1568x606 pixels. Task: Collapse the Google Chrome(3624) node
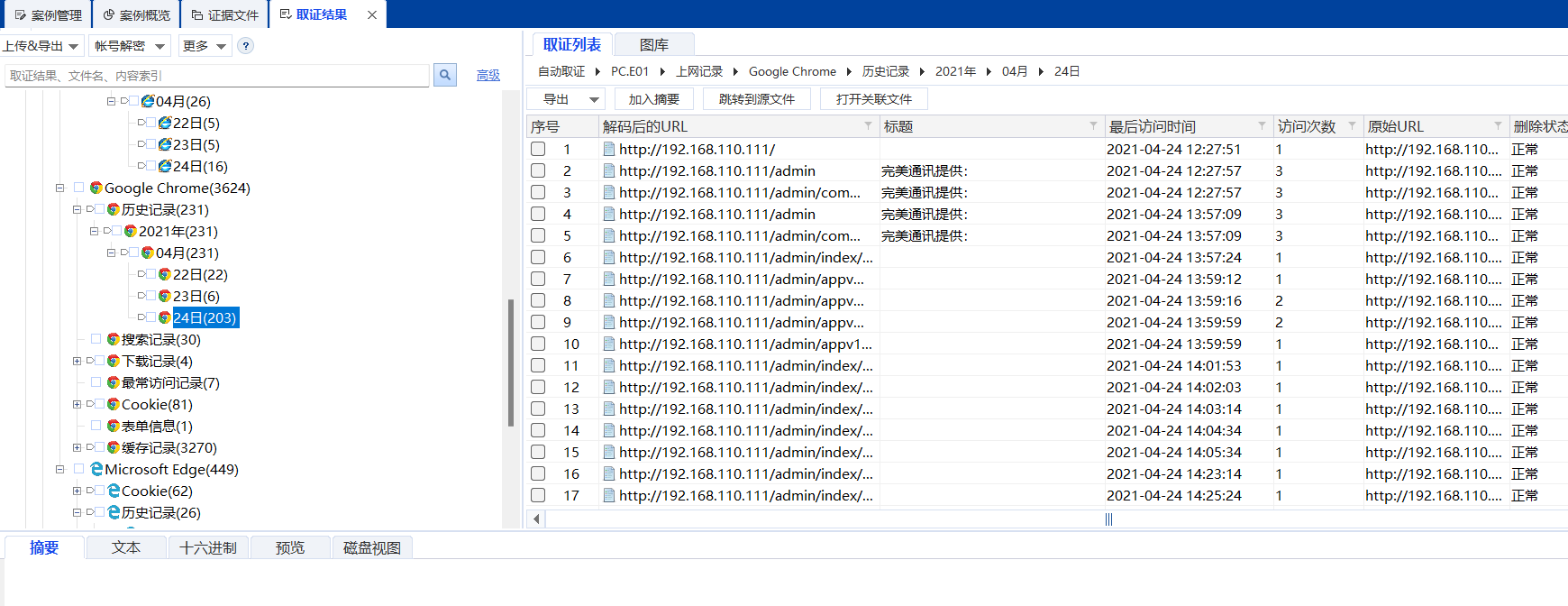60,188
